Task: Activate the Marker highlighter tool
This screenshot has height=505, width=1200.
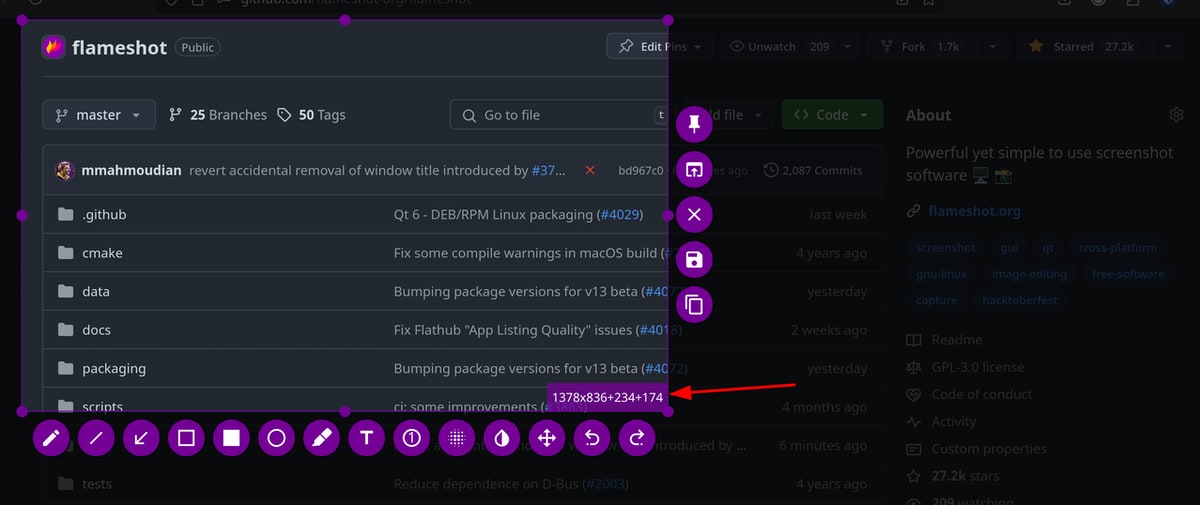Action: (322, 438)
